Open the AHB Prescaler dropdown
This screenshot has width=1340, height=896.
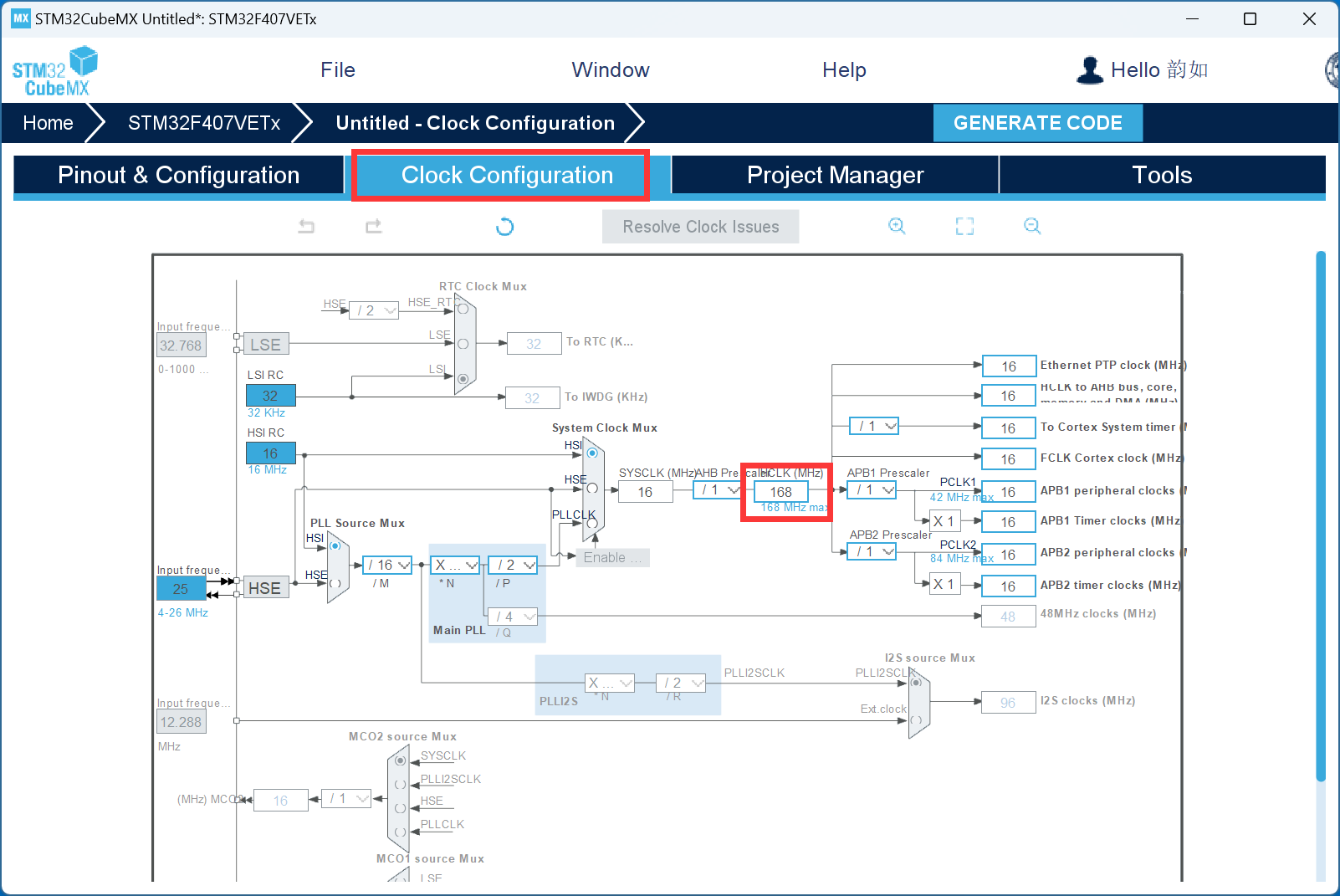pyautogui.click(x=717, y=490)
